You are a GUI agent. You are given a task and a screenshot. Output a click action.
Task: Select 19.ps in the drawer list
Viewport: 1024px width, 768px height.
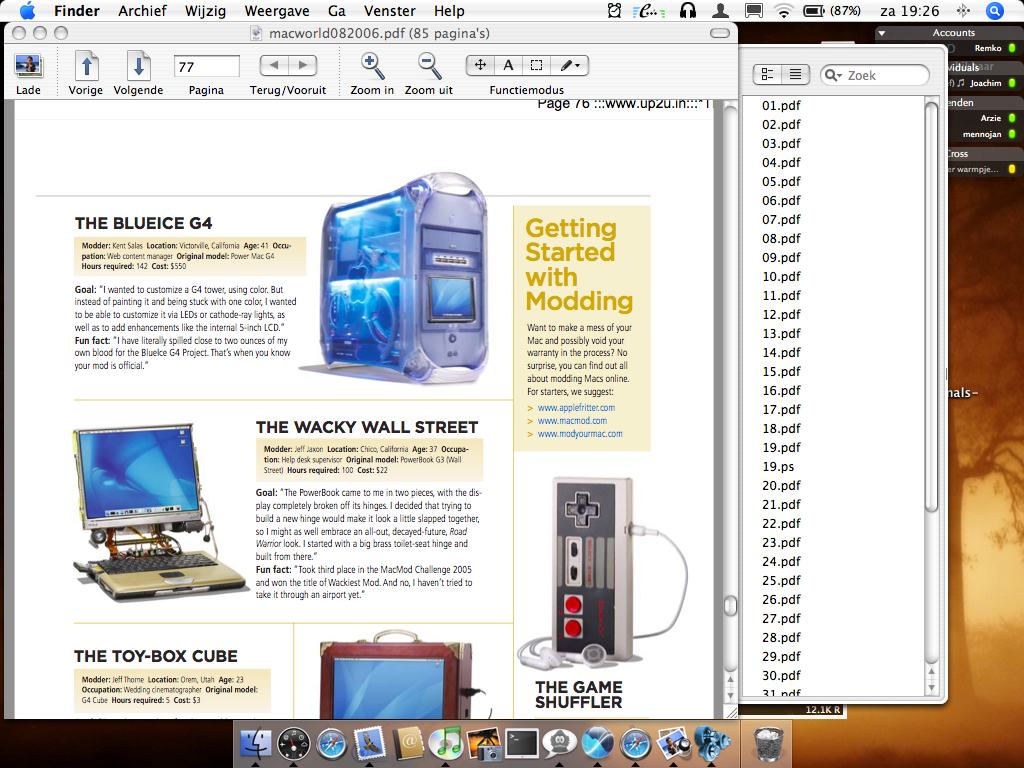click(x=778, y=467)
